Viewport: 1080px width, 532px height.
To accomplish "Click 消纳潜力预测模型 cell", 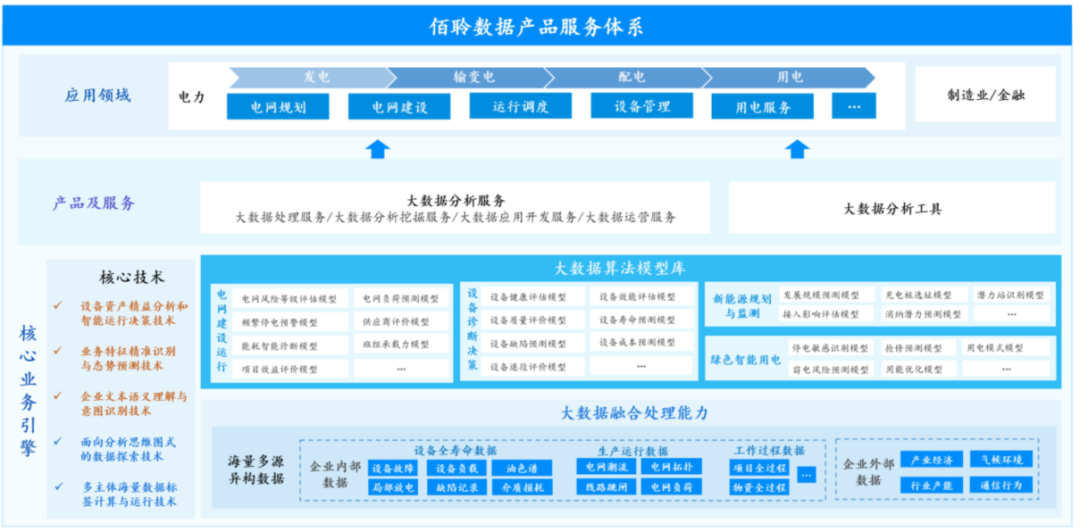I will (x=924, y=314).
